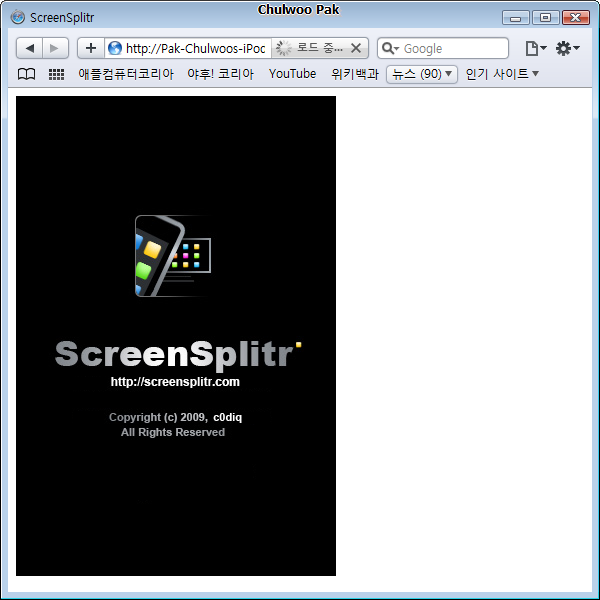The height and width of the screenshot is (600, 600).
Task: Open the settings gear menu
Action: [567, 48]
